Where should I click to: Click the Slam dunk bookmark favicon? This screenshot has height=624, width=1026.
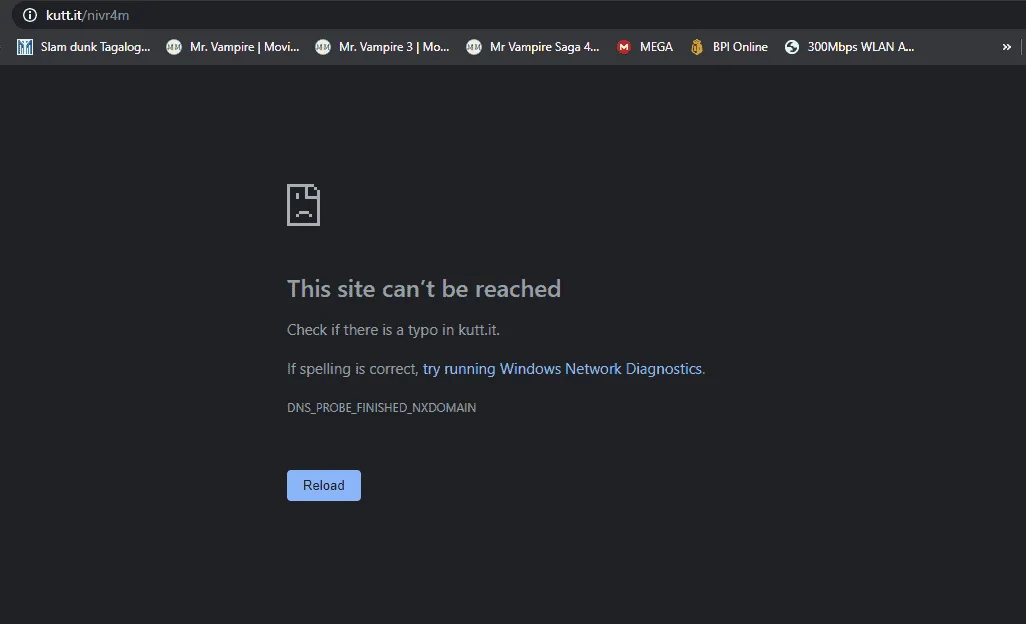(x=25, y=47)
